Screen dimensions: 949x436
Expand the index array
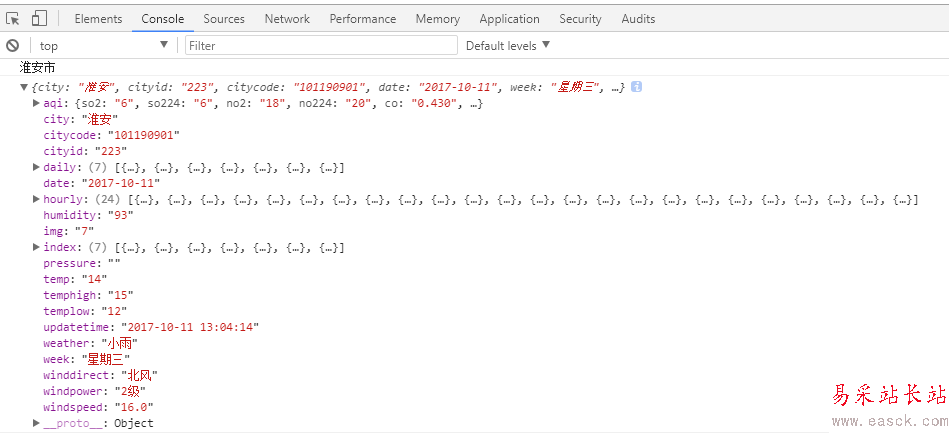[x=37, y=247]
